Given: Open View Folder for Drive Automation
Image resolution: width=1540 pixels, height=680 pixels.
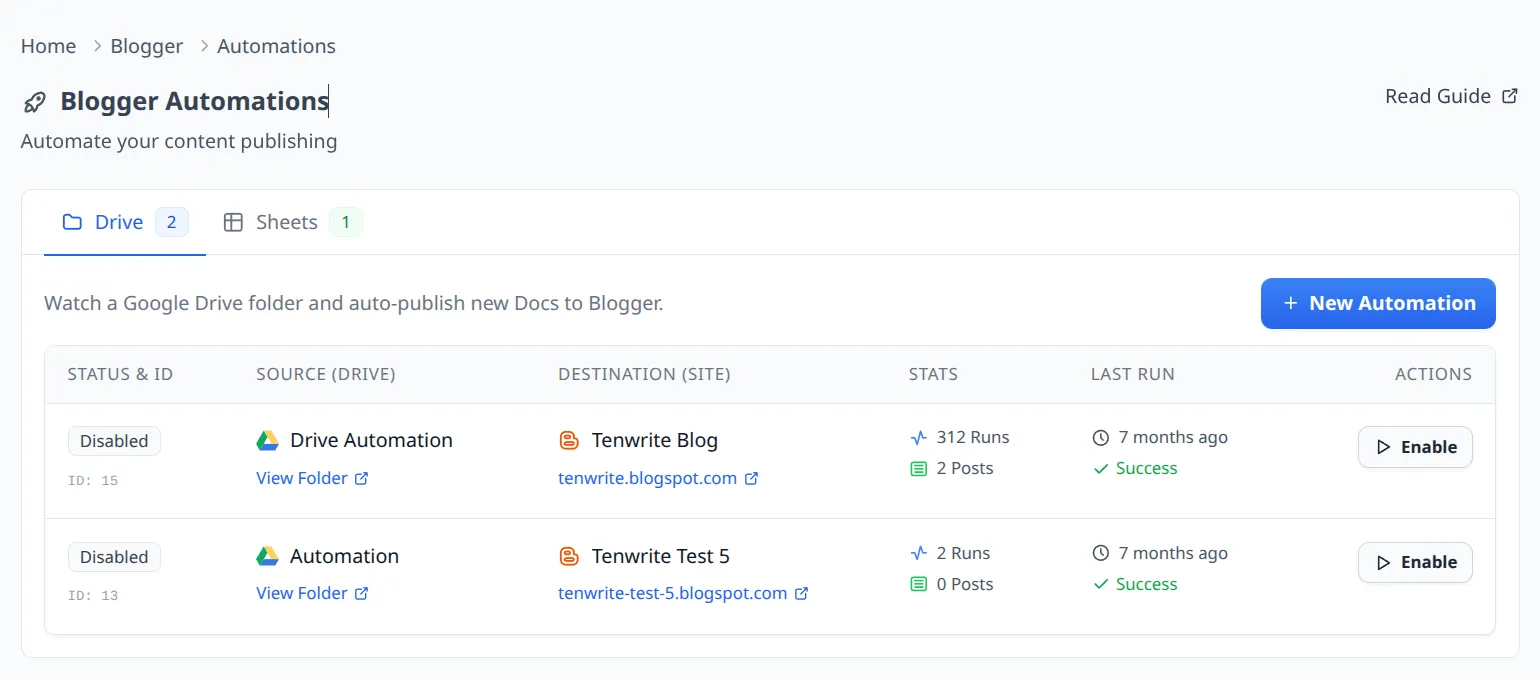Looking at the screenshot, I should (302, 478).
